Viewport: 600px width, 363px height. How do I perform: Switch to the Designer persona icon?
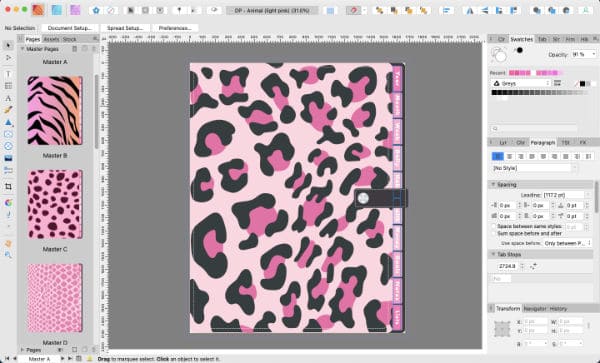[57, 10]
